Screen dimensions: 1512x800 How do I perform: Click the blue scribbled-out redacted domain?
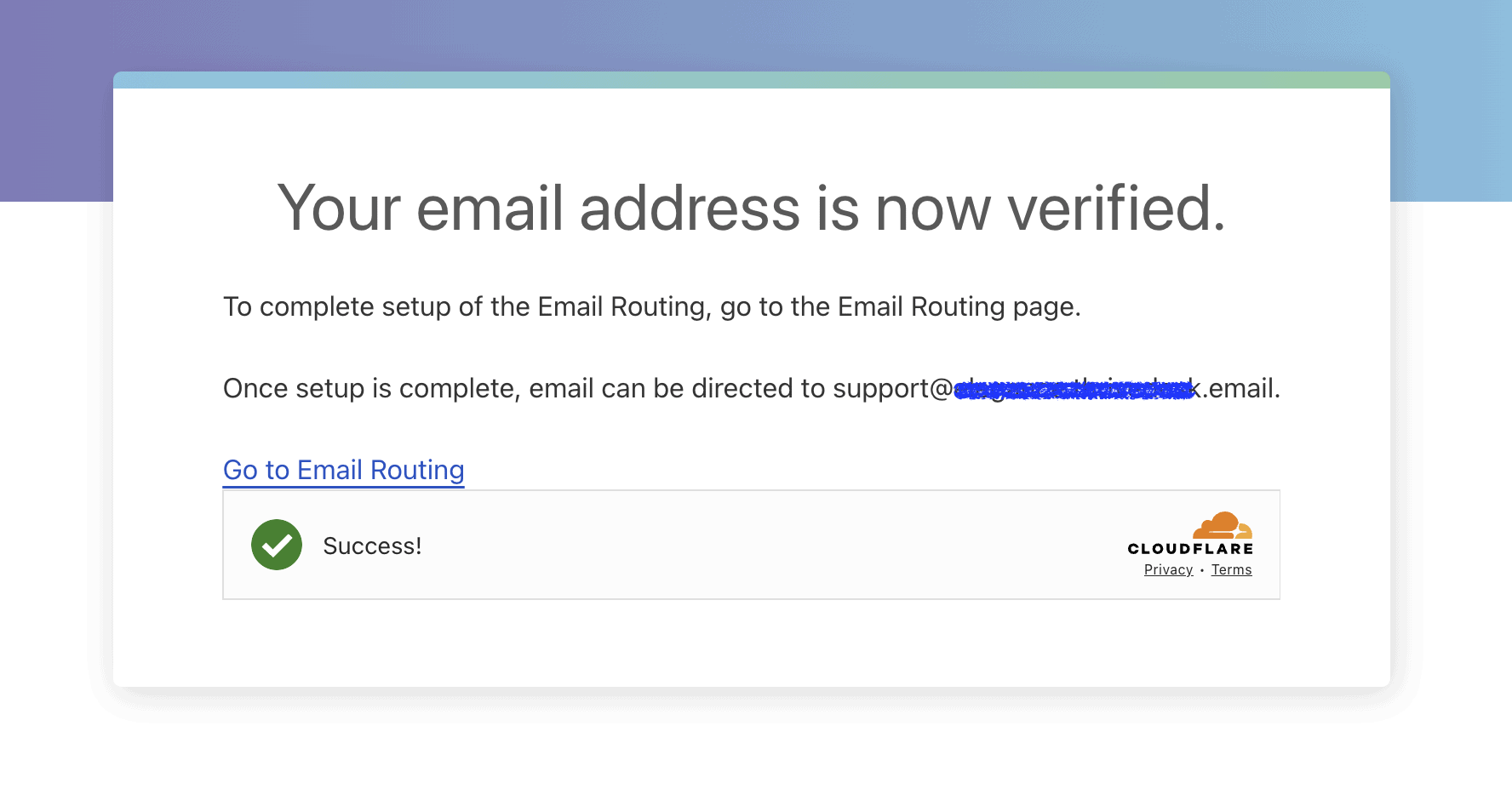1074,390
